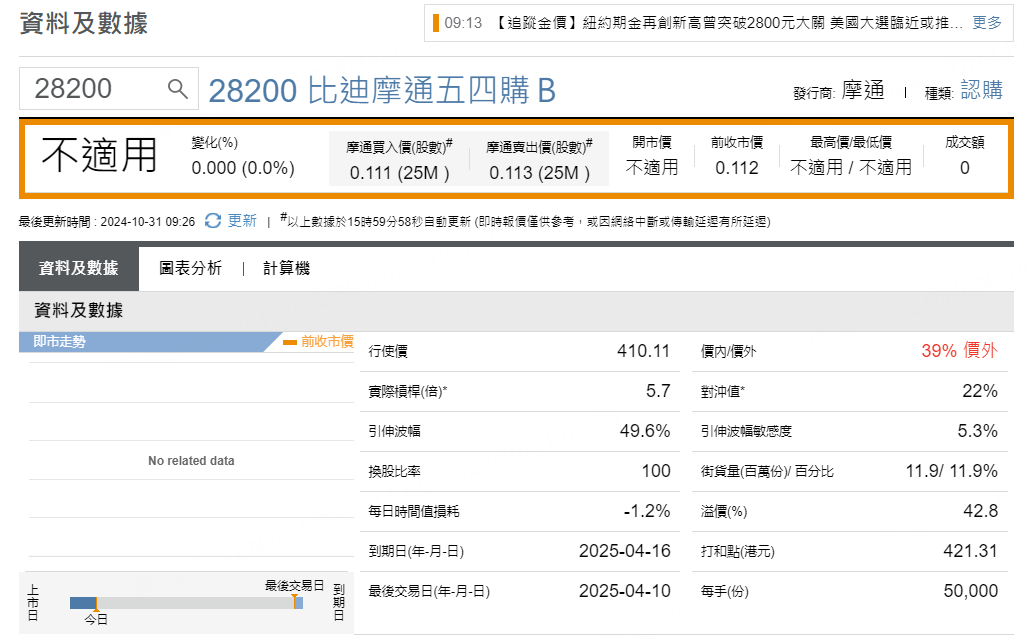
Task: Click the 前收市價 chart legend
Action: [x=318, y=341]
